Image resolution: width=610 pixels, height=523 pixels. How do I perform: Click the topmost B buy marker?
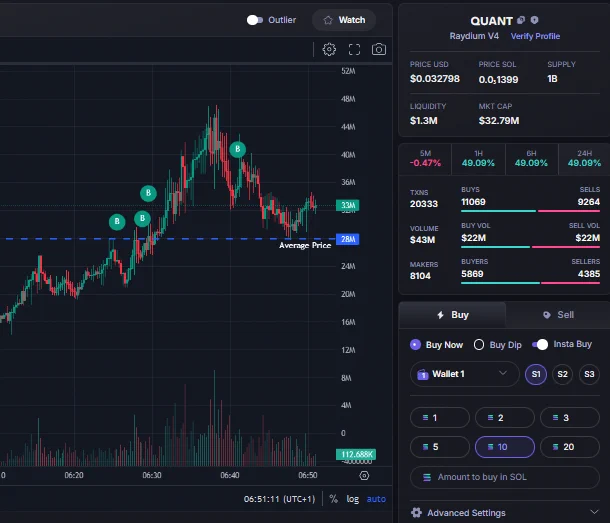237,149
